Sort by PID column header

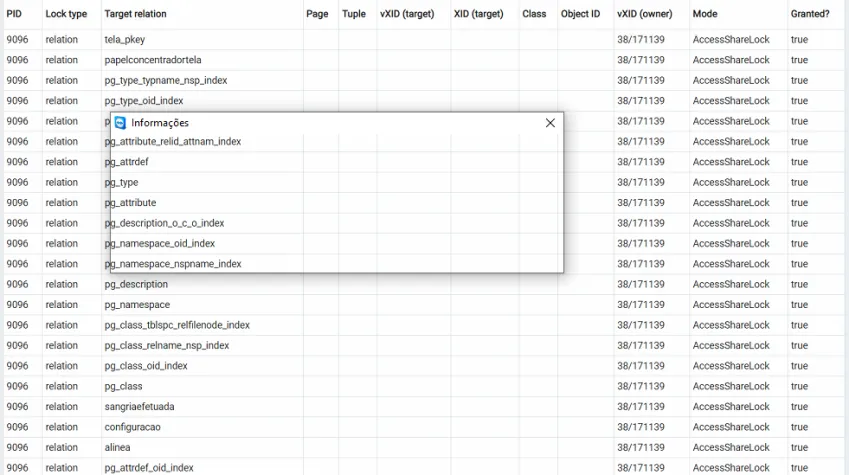[x=14, y=14]
